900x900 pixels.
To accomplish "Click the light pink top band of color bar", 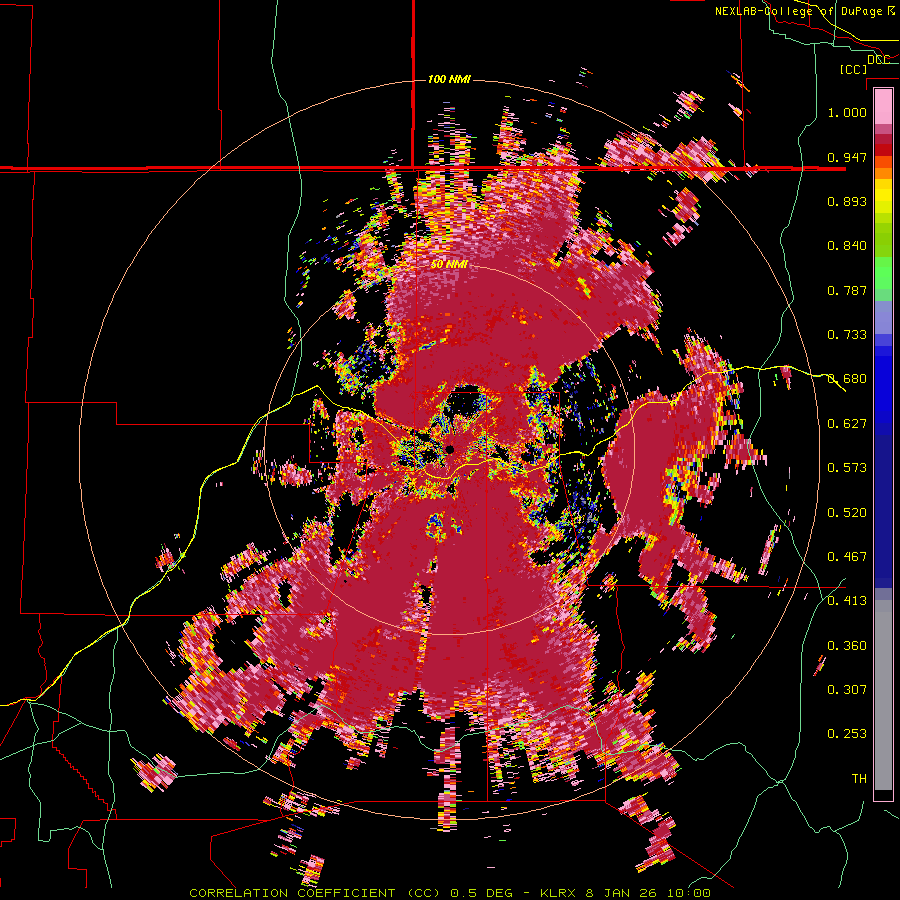I will [x=883, y=106].
